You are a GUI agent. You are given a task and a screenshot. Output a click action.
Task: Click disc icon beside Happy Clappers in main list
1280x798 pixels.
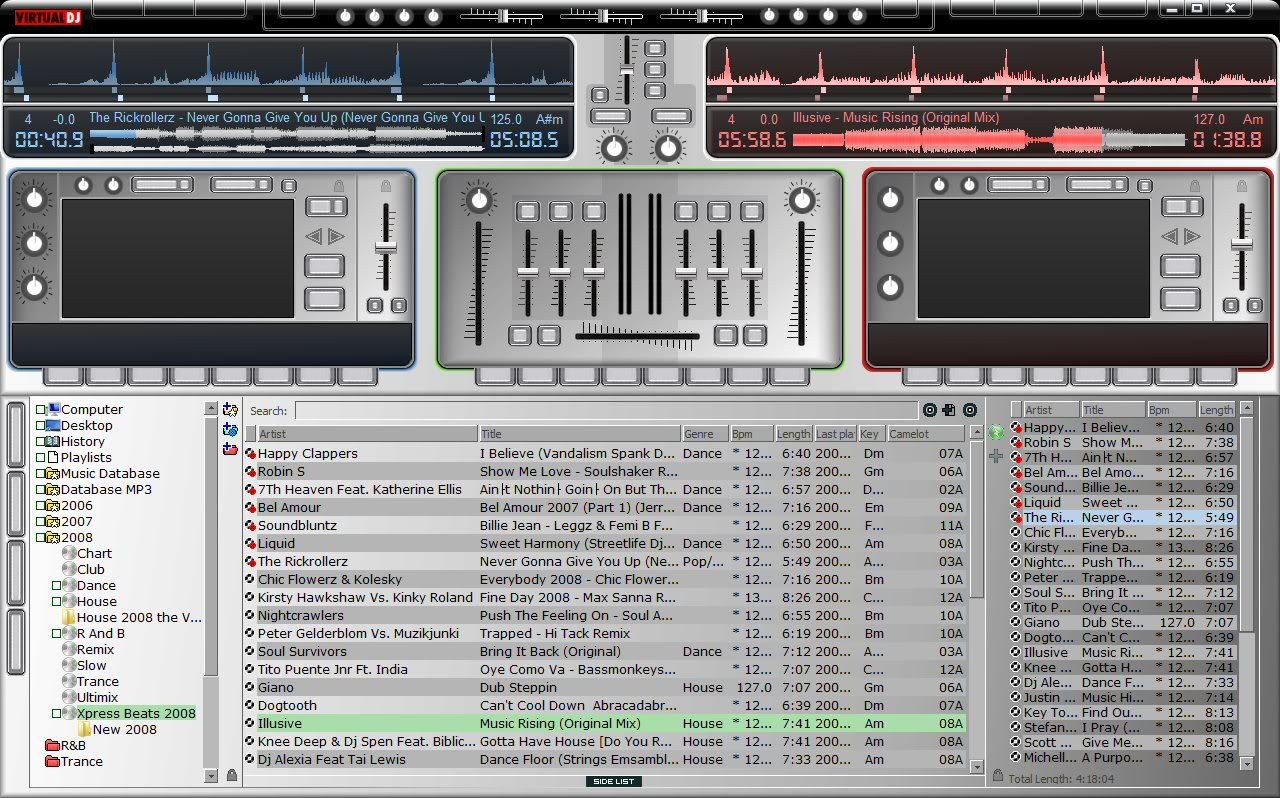click(x=251, y=454)
